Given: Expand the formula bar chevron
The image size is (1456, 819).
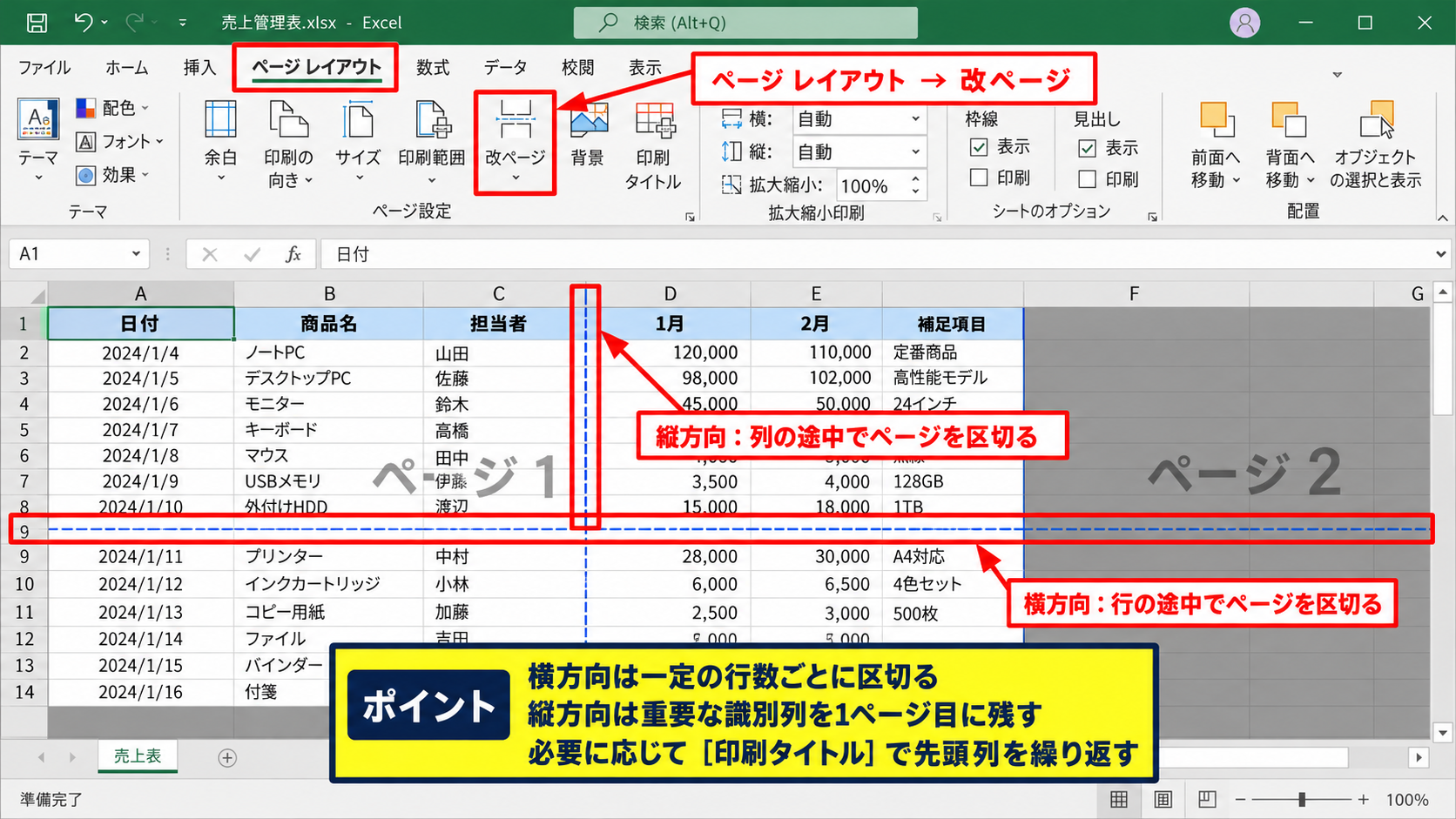Looking at the screenshot, I should point(1440,254).
